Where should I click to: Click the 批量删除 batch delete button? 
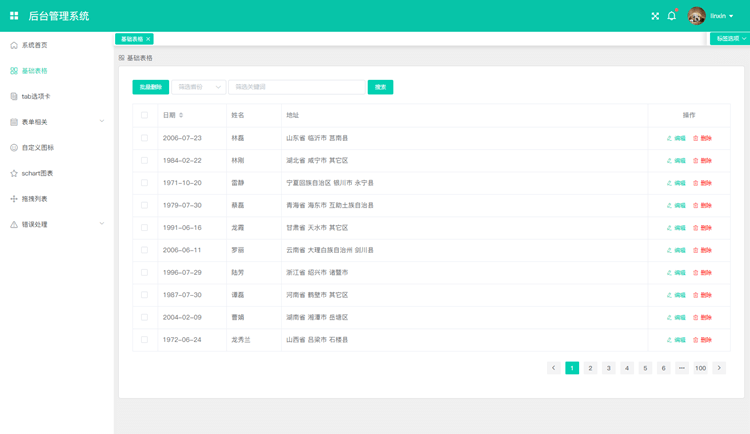coord(150,87)
